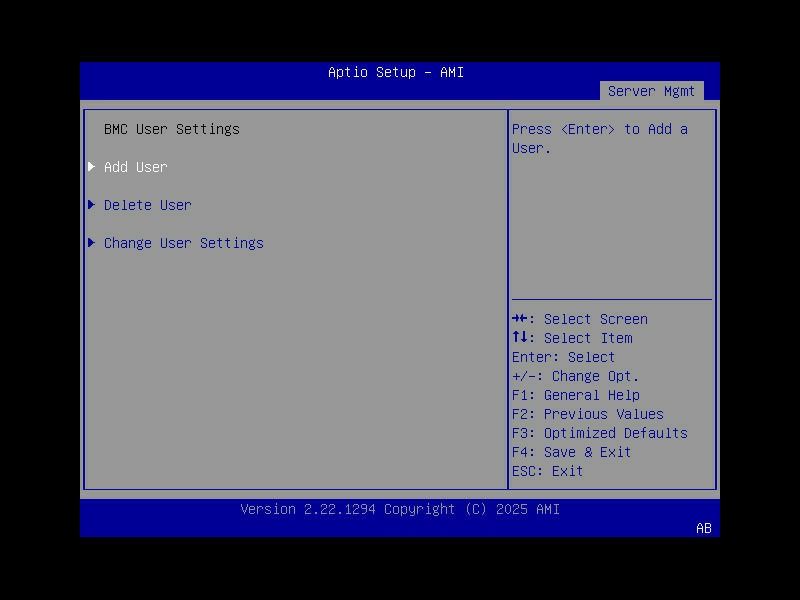Click the BMC User Settings heading
The width and height of the screenshot is (800, 600).
(x=173, y=129)
